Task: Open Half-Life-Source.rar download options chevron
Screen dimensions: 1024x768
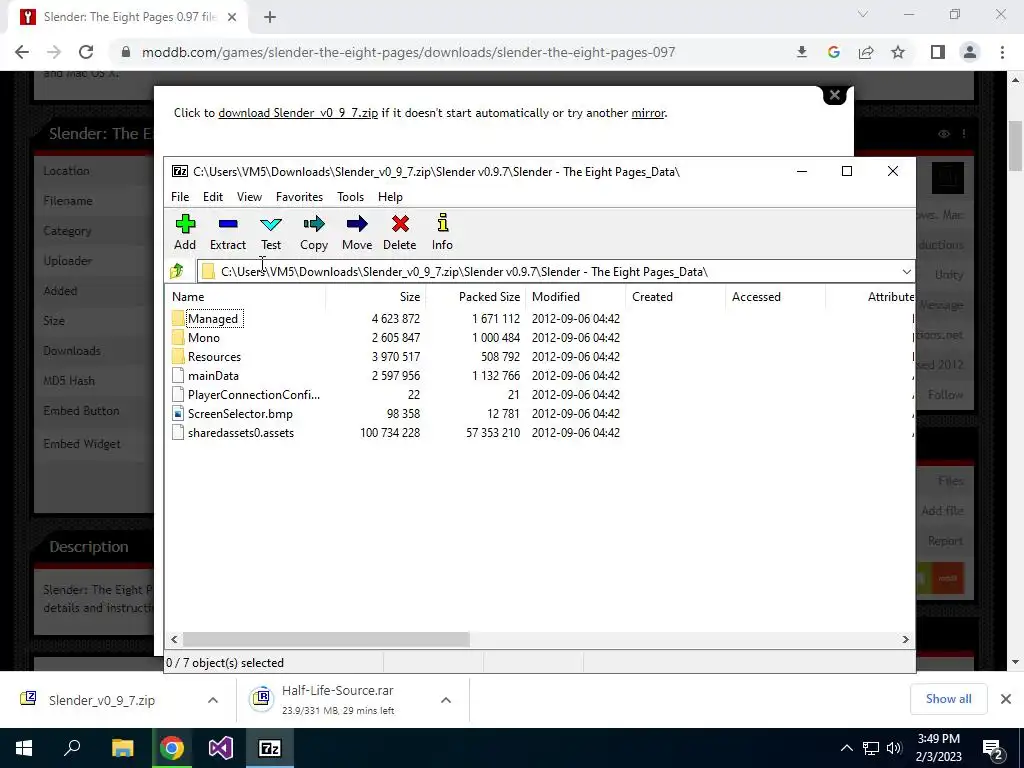Action: click(445, 700)
